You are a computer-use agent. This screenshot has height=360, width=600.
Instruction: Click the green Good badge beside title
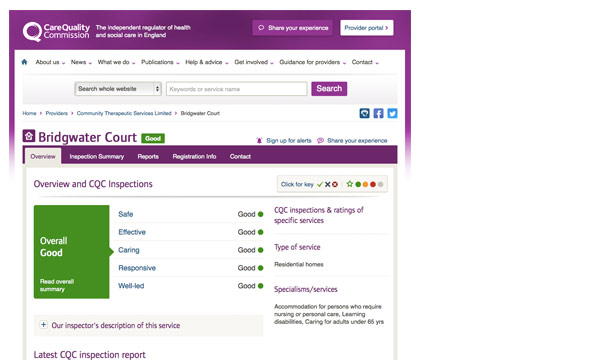coord(153,138)
